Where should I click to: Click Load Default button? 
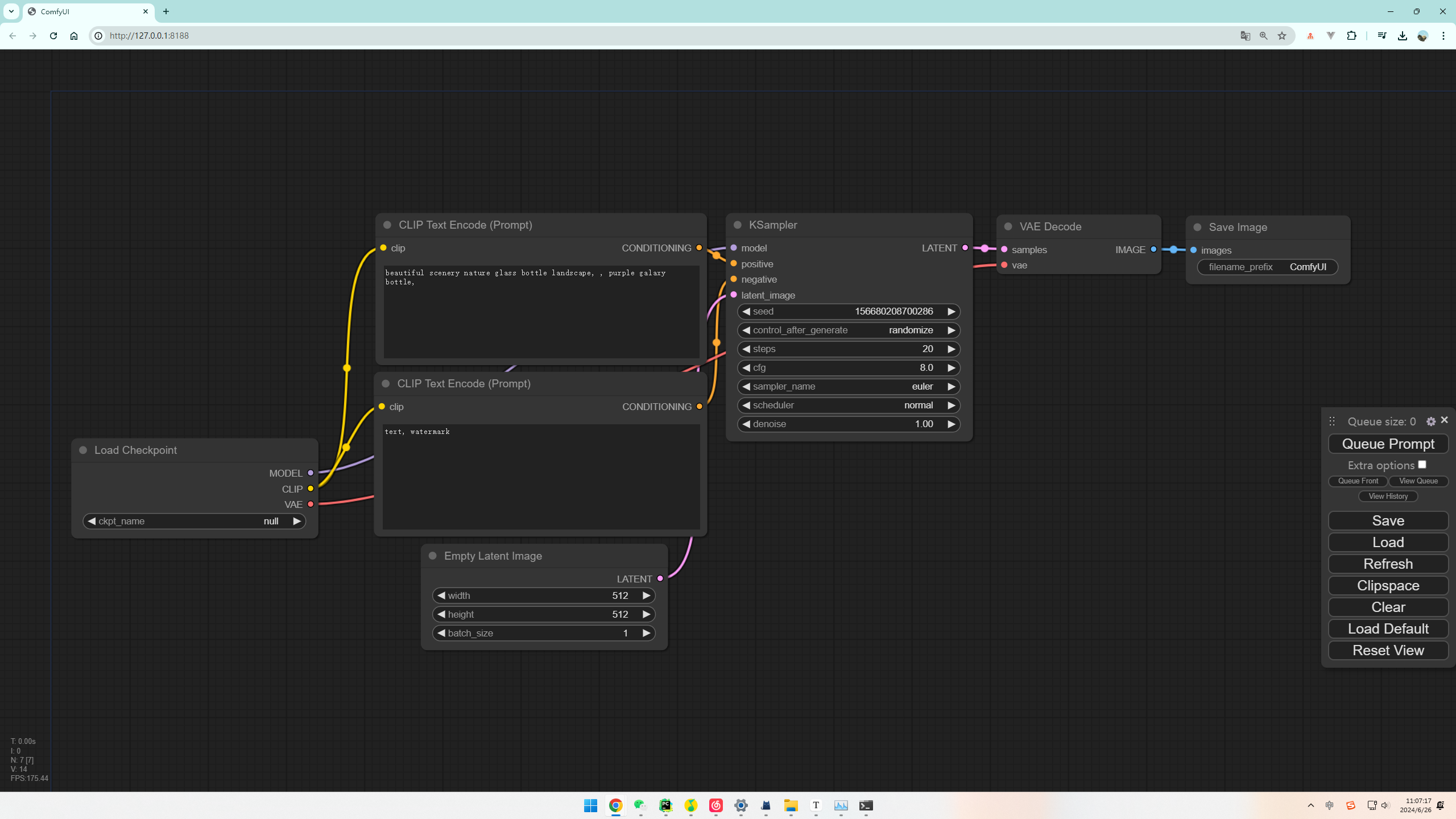1389,628
